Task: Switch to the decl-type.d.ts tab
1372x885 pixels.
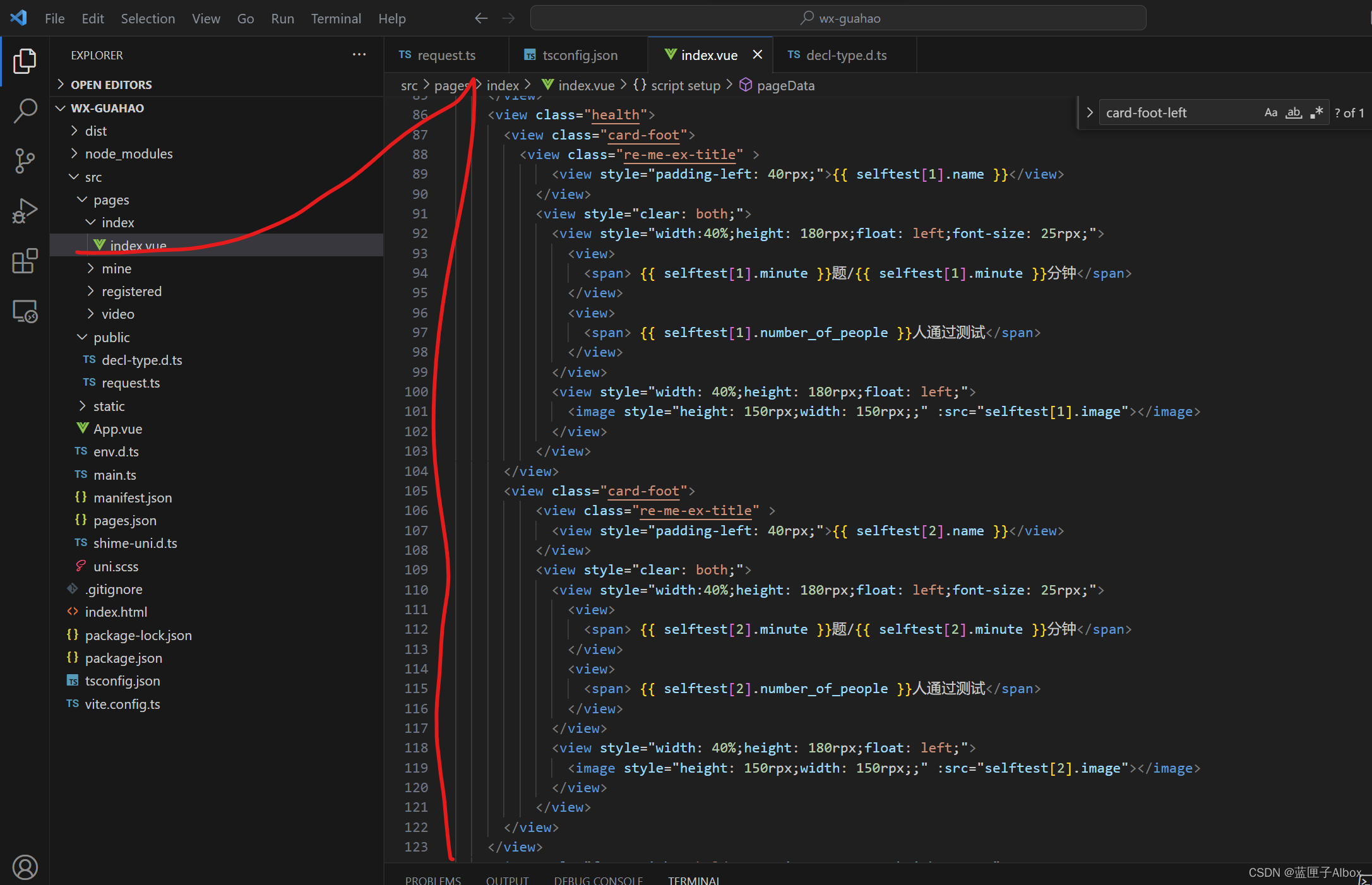Action: 845,56
